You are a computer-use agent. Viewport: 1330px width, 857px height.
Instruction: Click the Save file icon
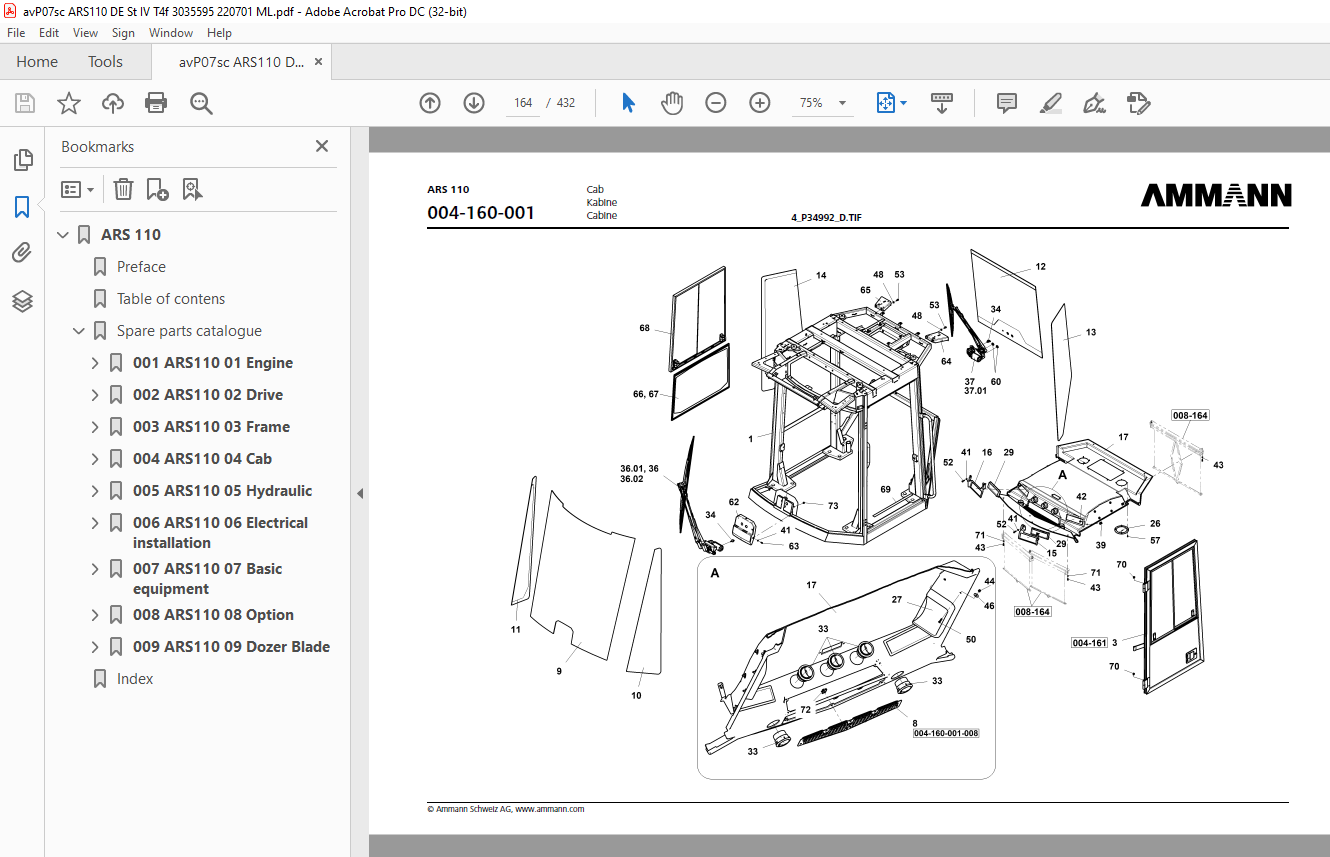25,103
